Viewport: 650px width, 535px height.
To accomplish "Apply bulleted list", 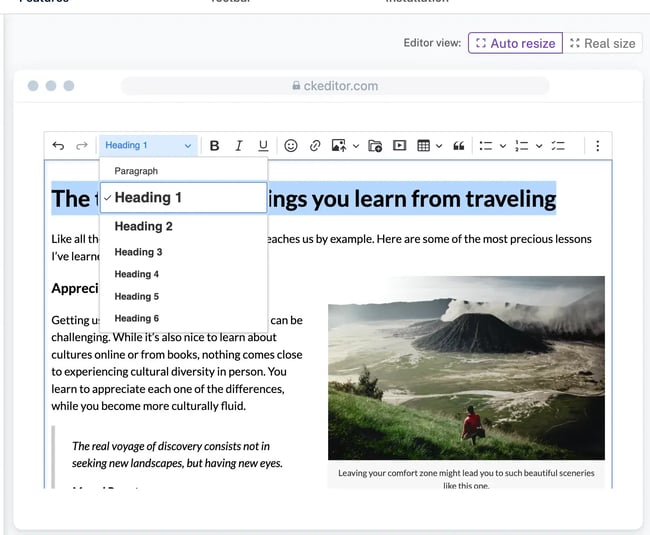I will pyautogui.click(x=485, y=145).
